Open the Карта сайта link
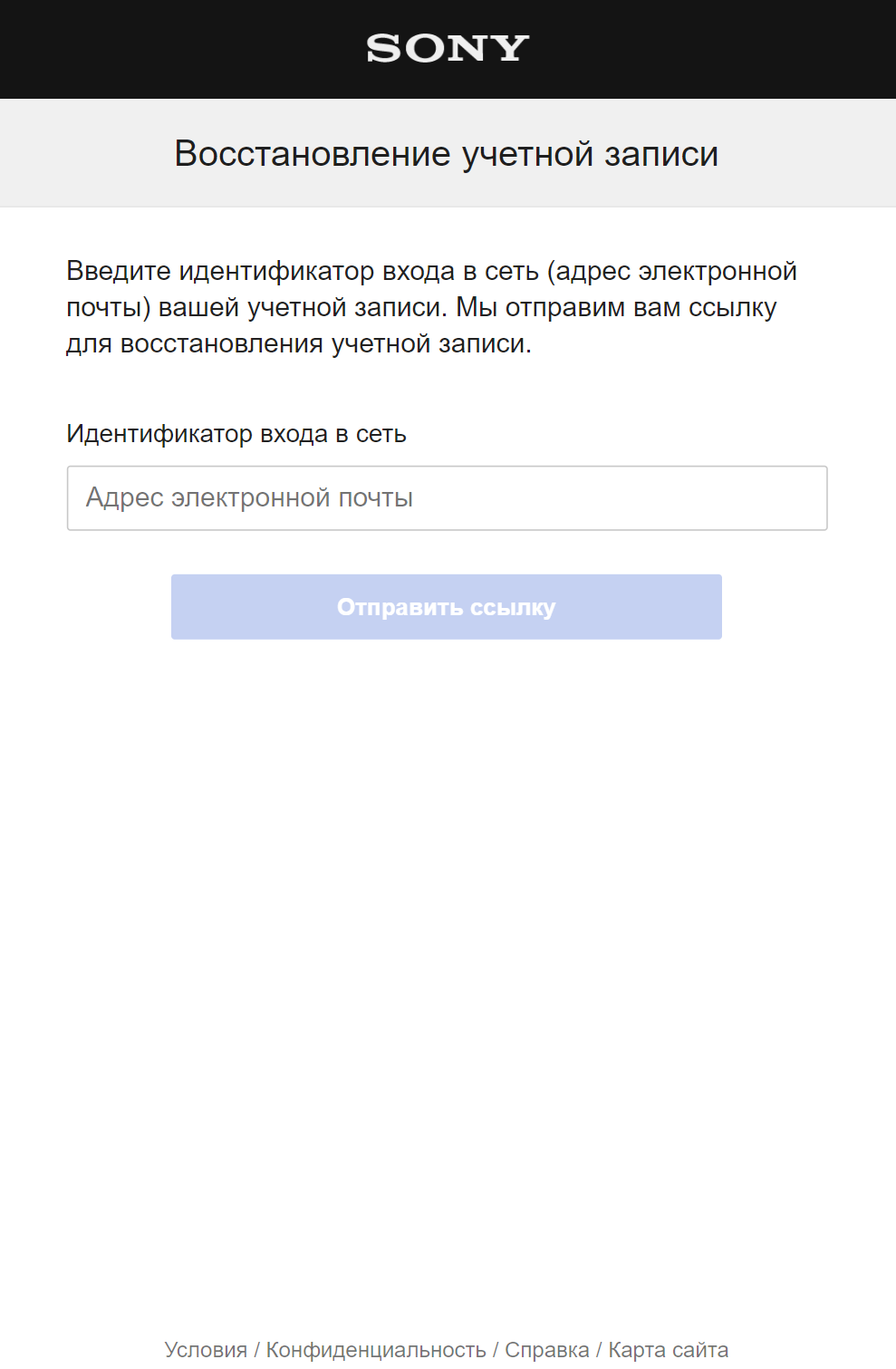This screenshot has height=1369, width=896. [668, 1349]
